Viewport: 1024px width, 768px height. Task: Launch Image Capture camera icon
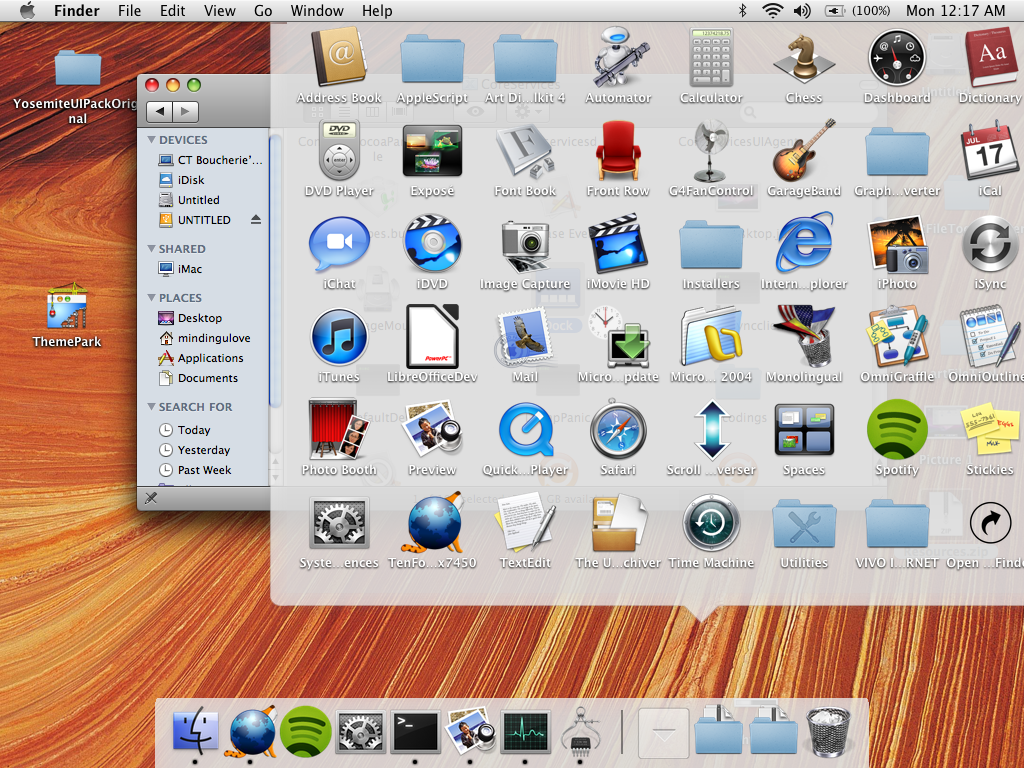pos(525,246)
